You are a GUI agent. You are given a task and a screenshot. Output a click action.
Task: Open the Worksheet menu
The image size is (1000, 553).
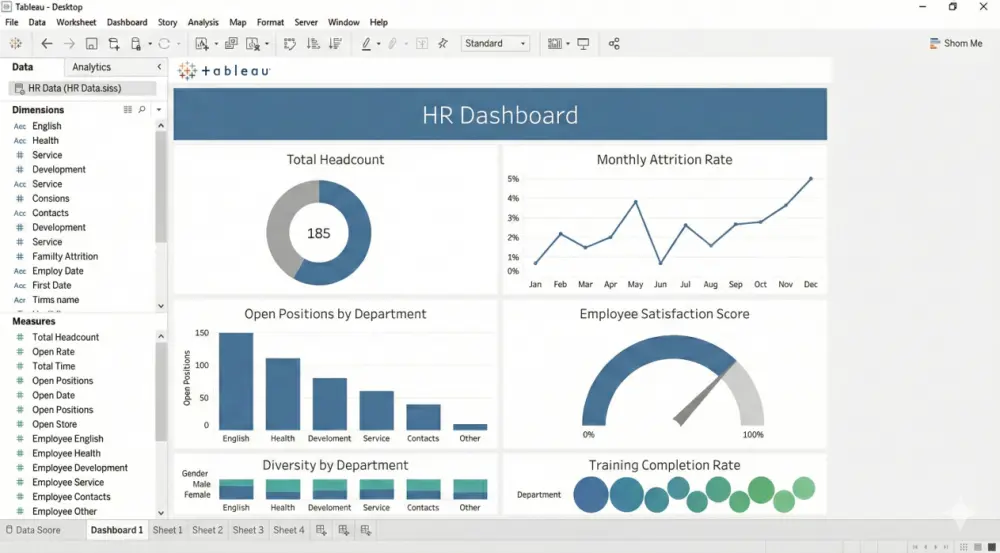point(76,22)
